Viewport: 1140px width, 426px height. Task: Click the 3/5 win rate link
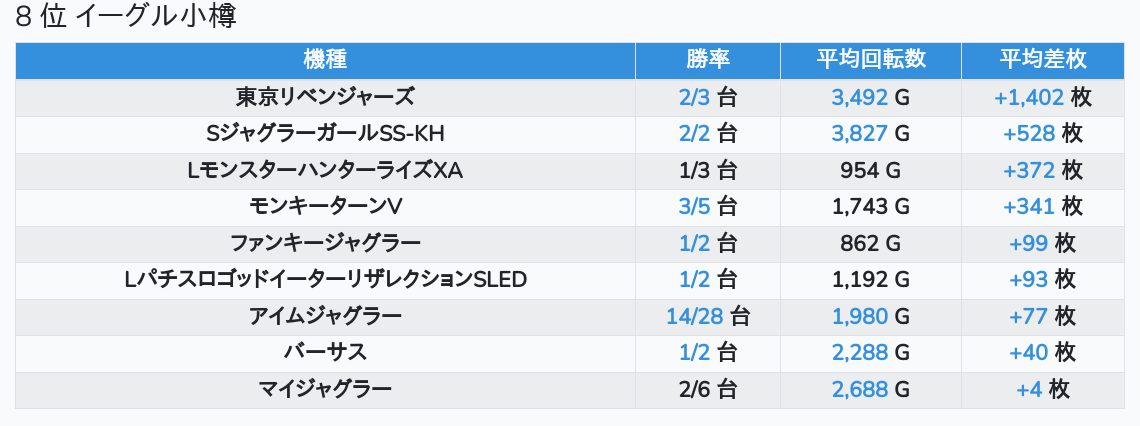tap(695, 207)
